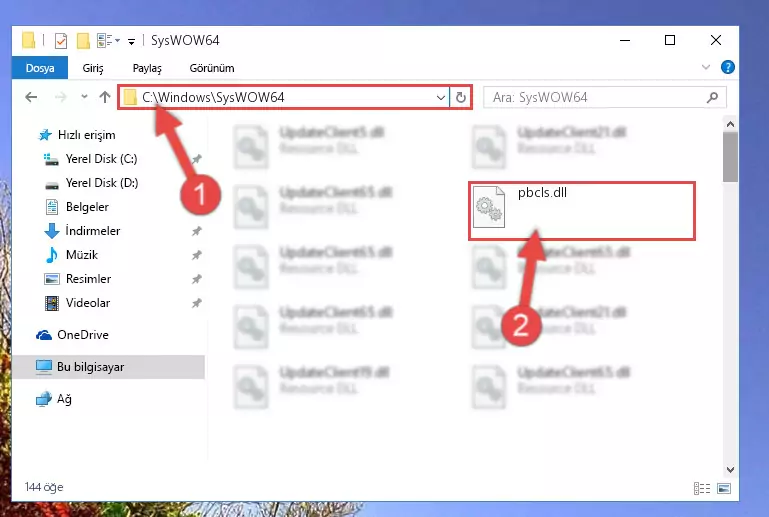Refresh the SysWOW64 folder
Screen dimensions: 769x517
point(461,97)
